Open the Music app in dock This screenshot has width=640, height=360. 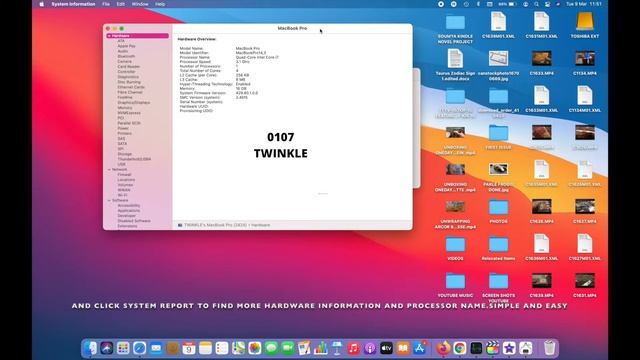(x=353, y=348)
